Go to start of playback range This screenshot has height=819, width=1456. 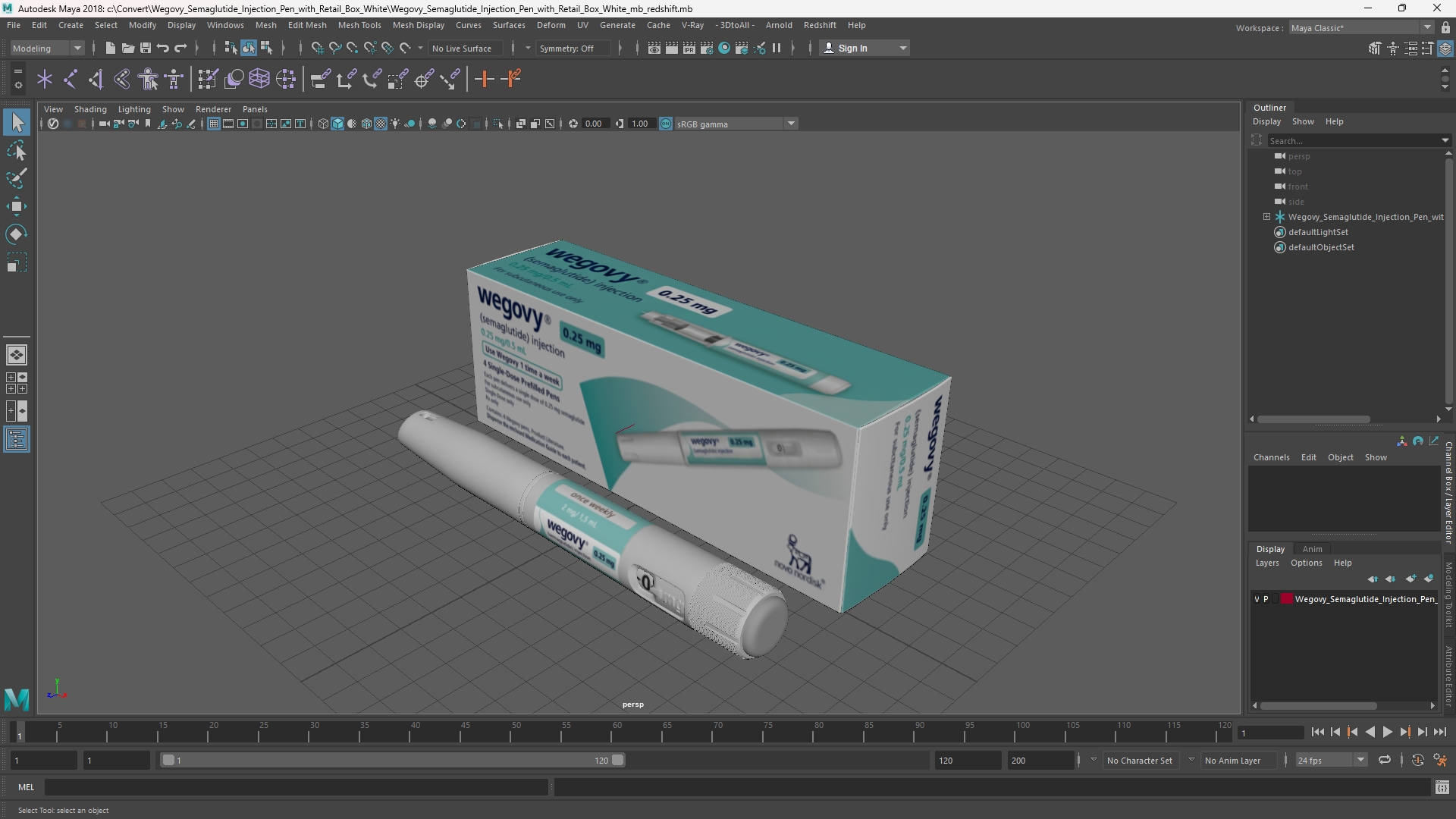[1317, 732]
